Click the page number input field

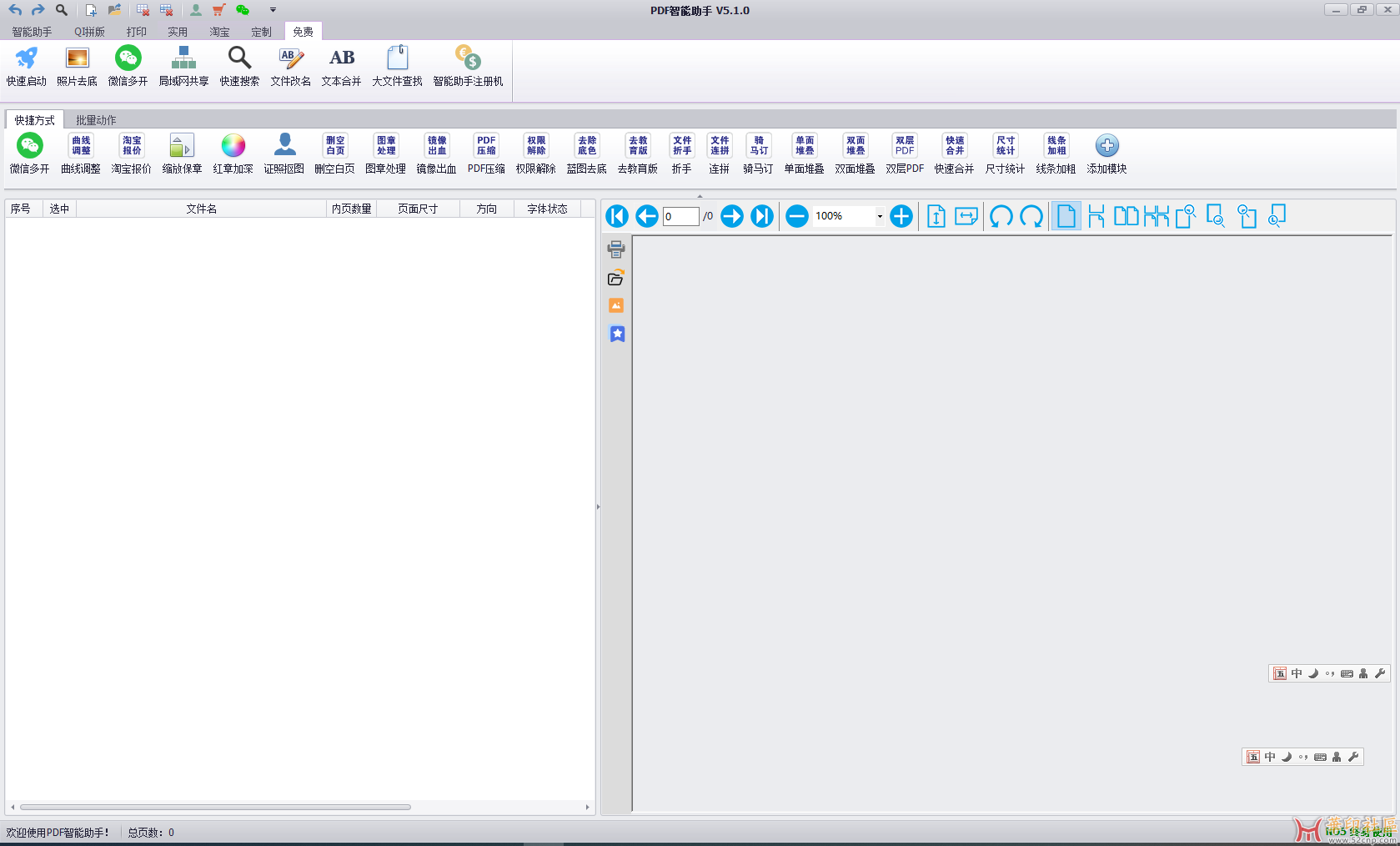[x=680, y=216]
